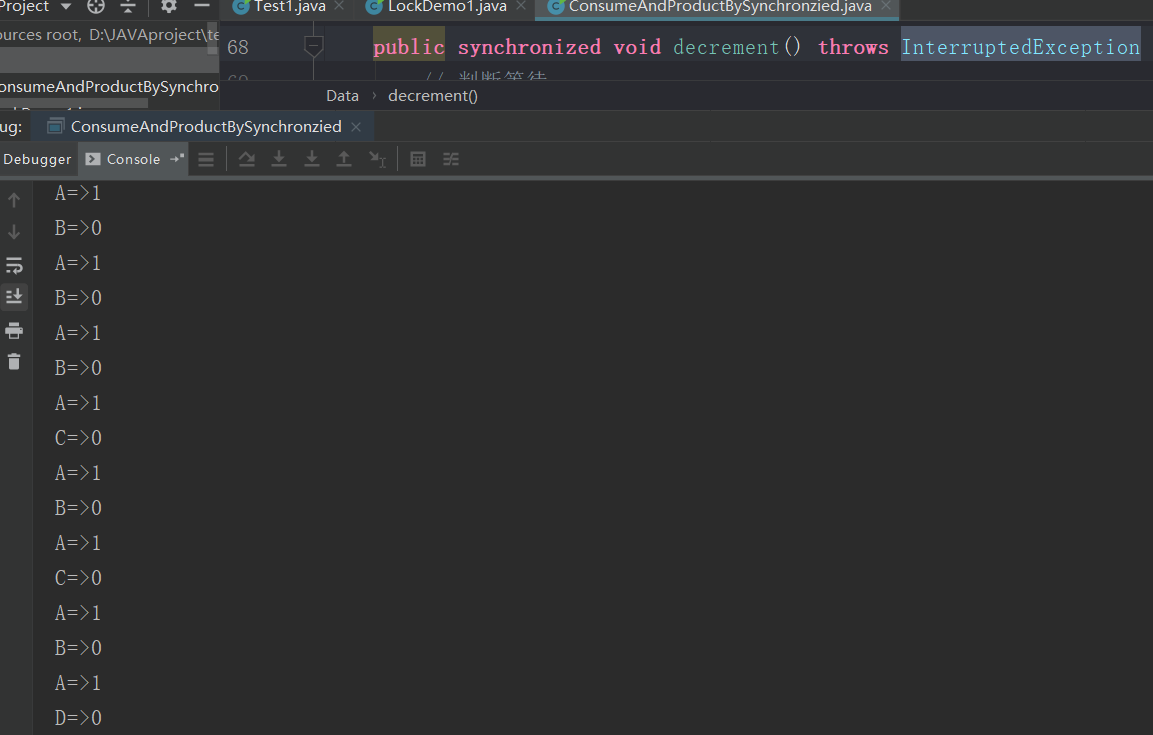Click the console scroll up arrow icon
Image resolution: width=1153 pixels, height=735 pixels.
(14, 200)
